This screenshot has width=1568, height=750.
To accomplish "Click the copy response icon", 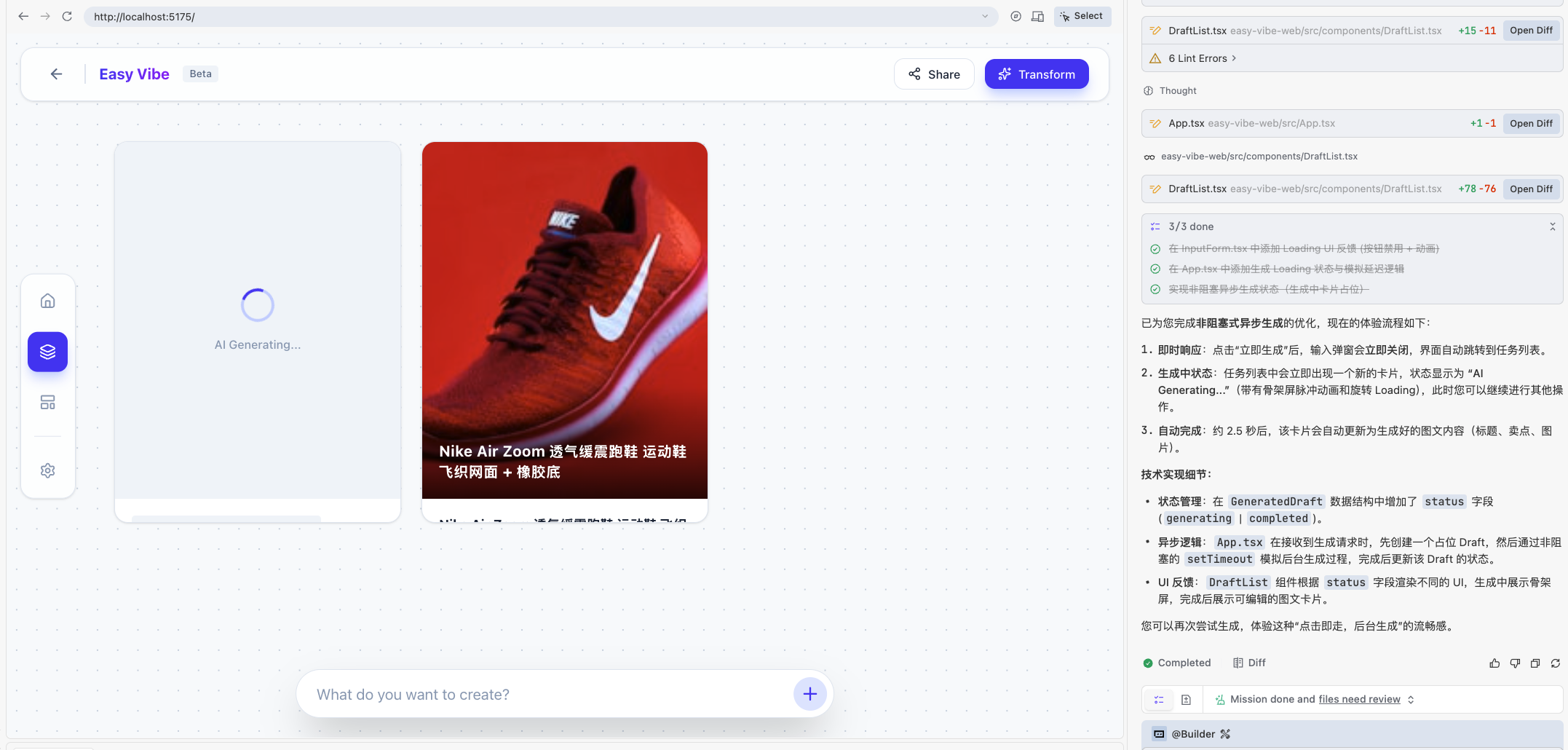I will [1535, 663].
